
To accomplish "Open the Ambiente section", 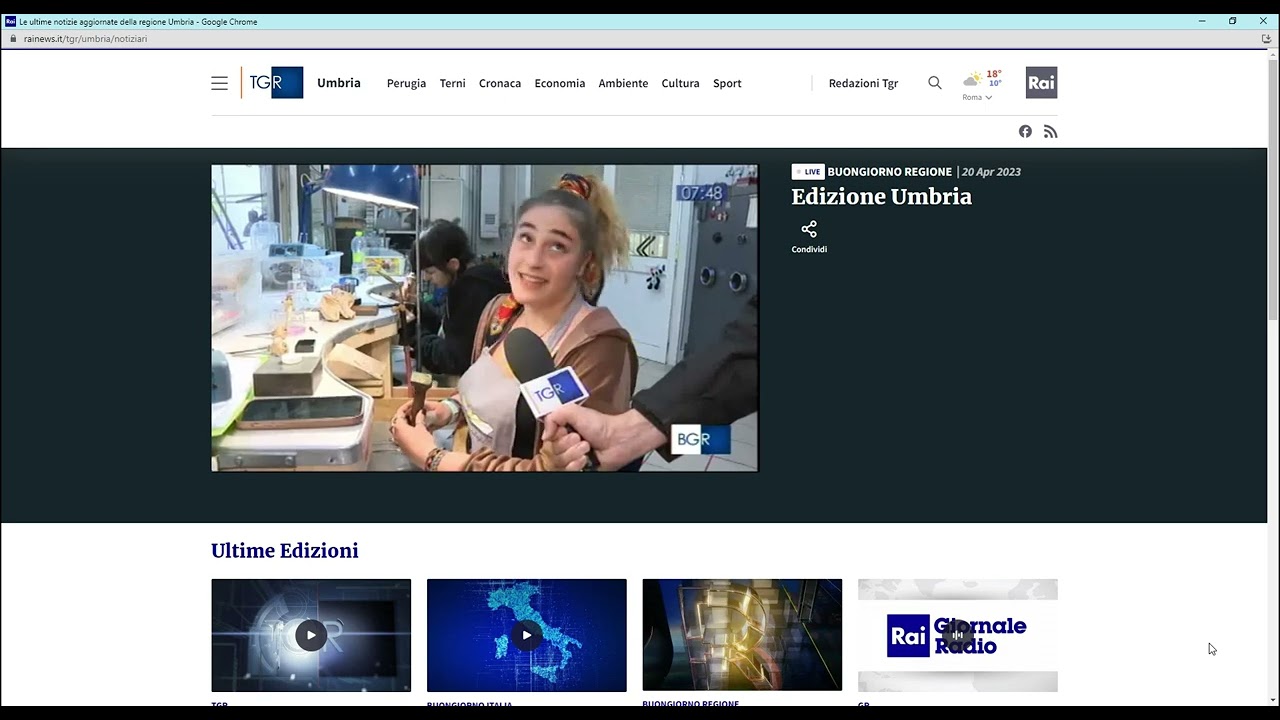I will point(623,83).
